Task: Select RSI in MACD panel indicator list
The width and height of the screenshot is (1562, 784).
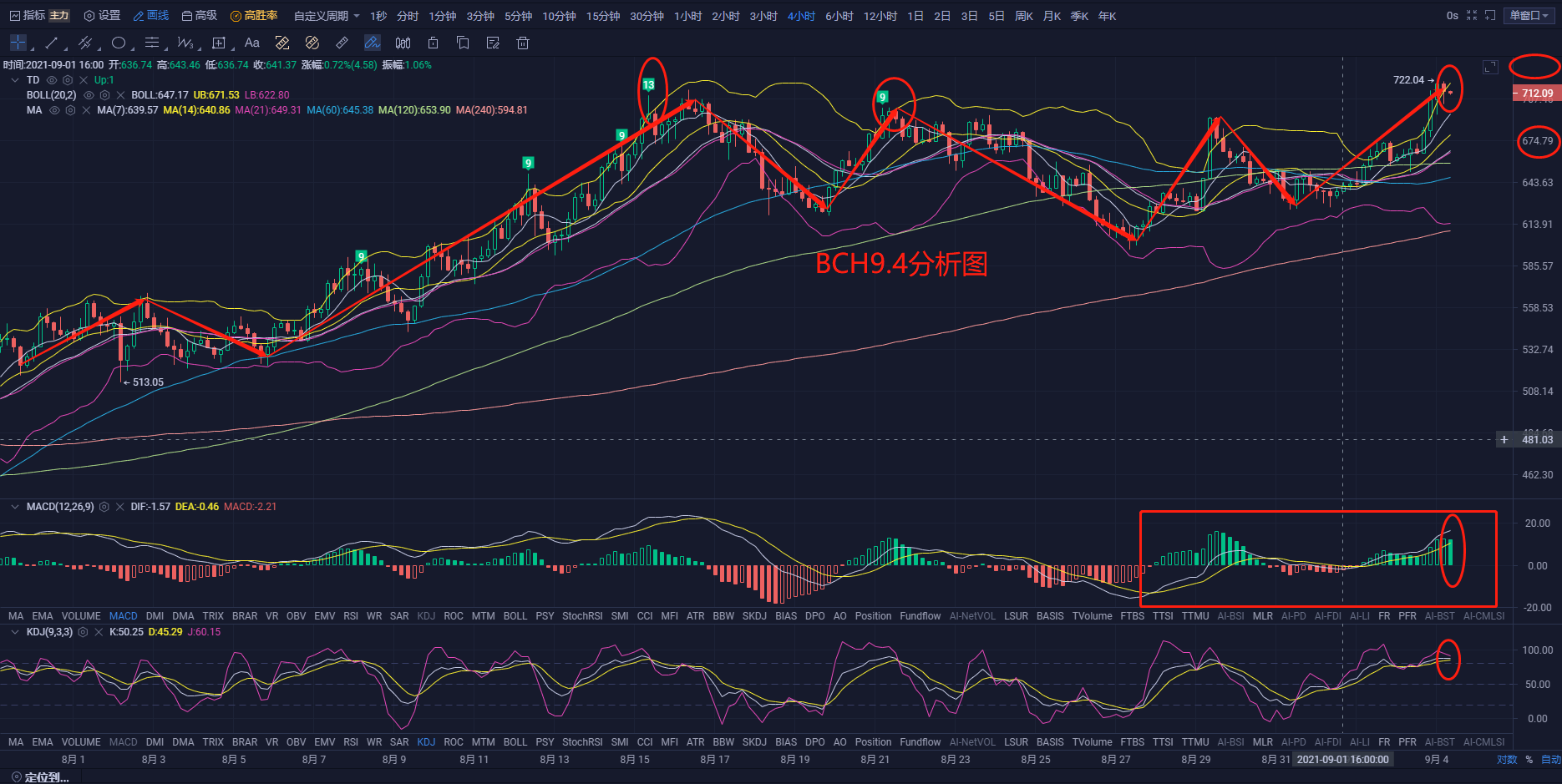Action: tap(351, 616)
